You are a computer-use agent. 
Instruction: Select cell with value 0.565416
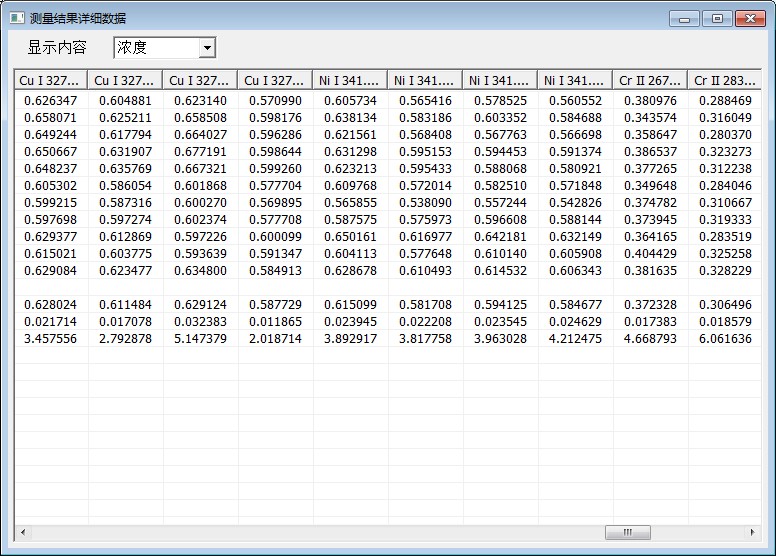(425, 101)
